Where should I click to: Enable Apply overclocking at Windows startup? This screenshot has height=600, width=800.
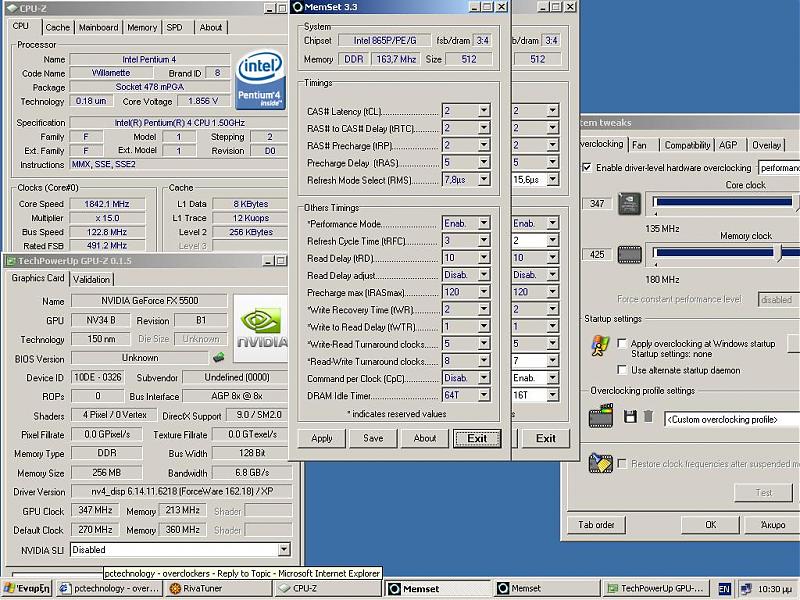pyautogui.click(x=622, y=343)
